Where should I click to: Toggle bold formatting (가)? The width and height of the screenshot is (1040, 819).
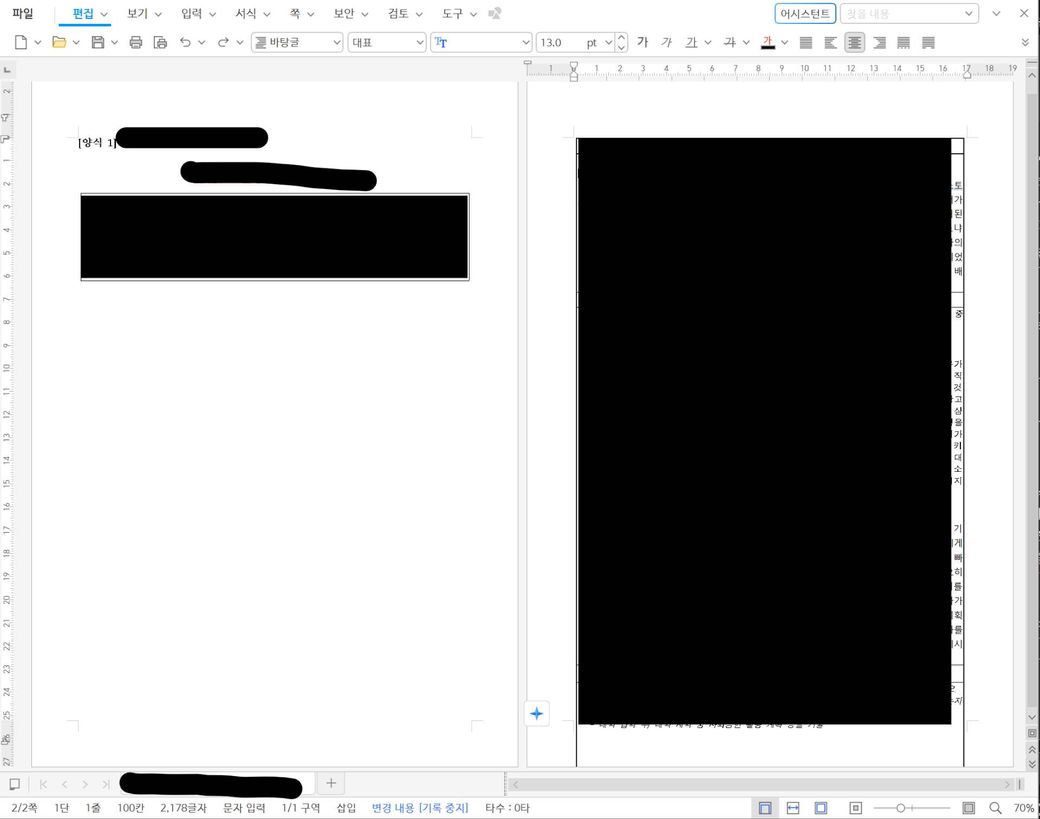tap(642, 42)
